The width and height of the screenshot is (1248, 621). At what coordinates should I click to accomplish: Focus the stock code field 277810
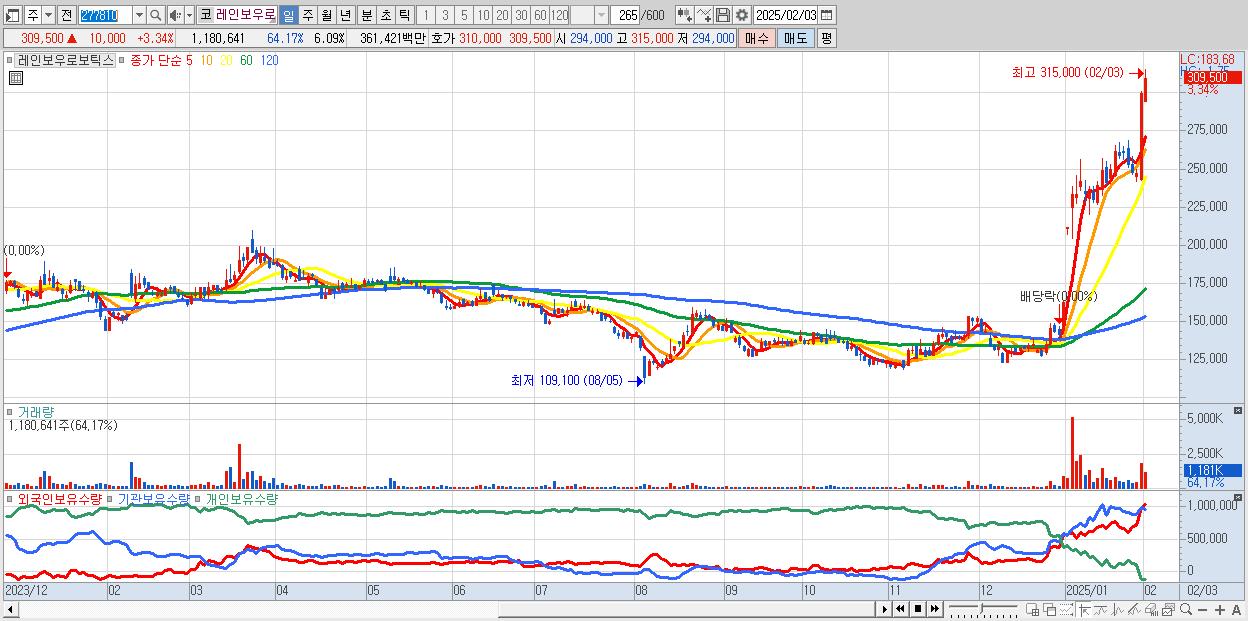(x=105, y=15)
